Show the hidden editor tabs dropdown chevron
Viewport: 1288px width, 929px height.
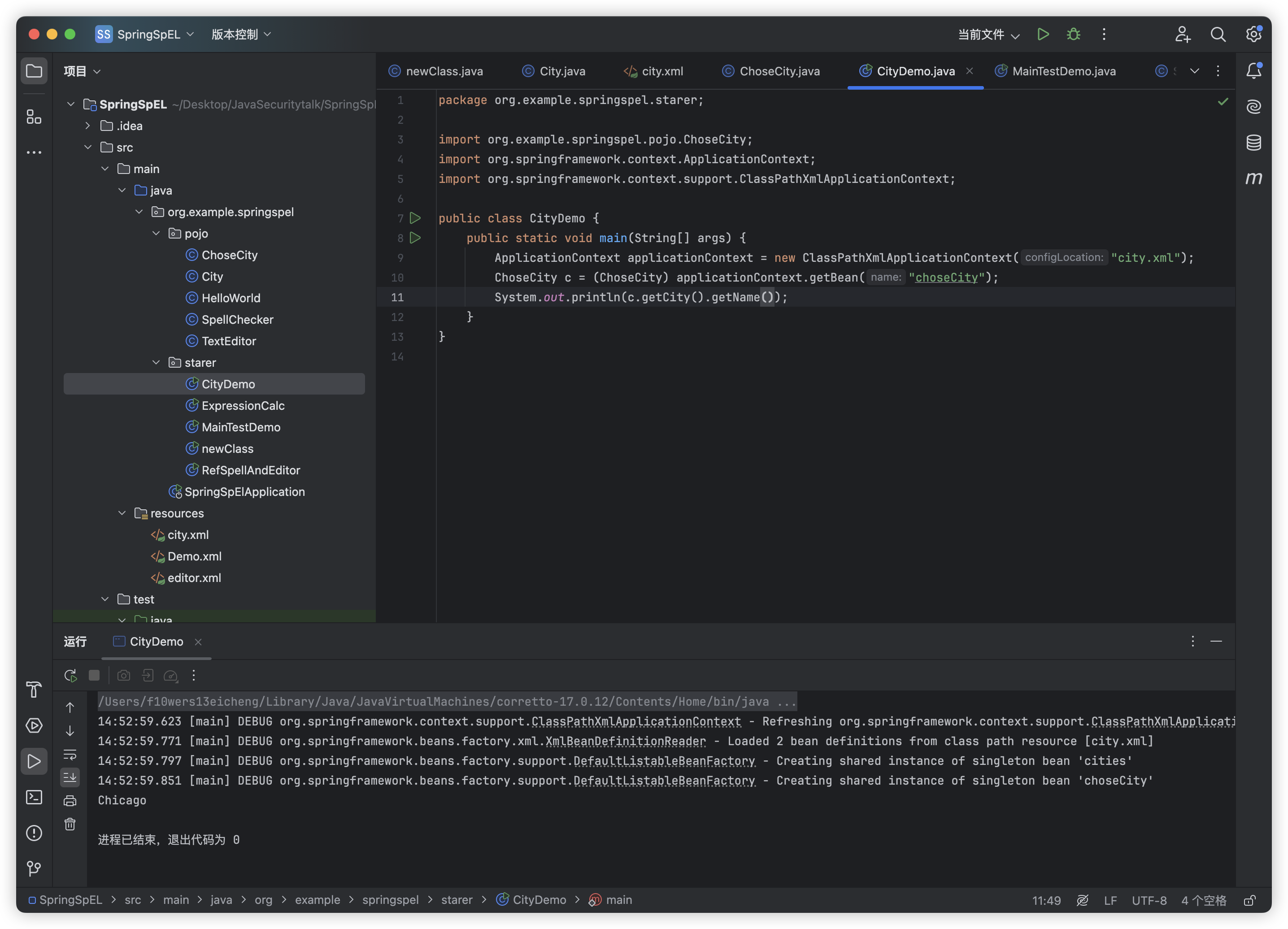click(x=1194, y=71)
